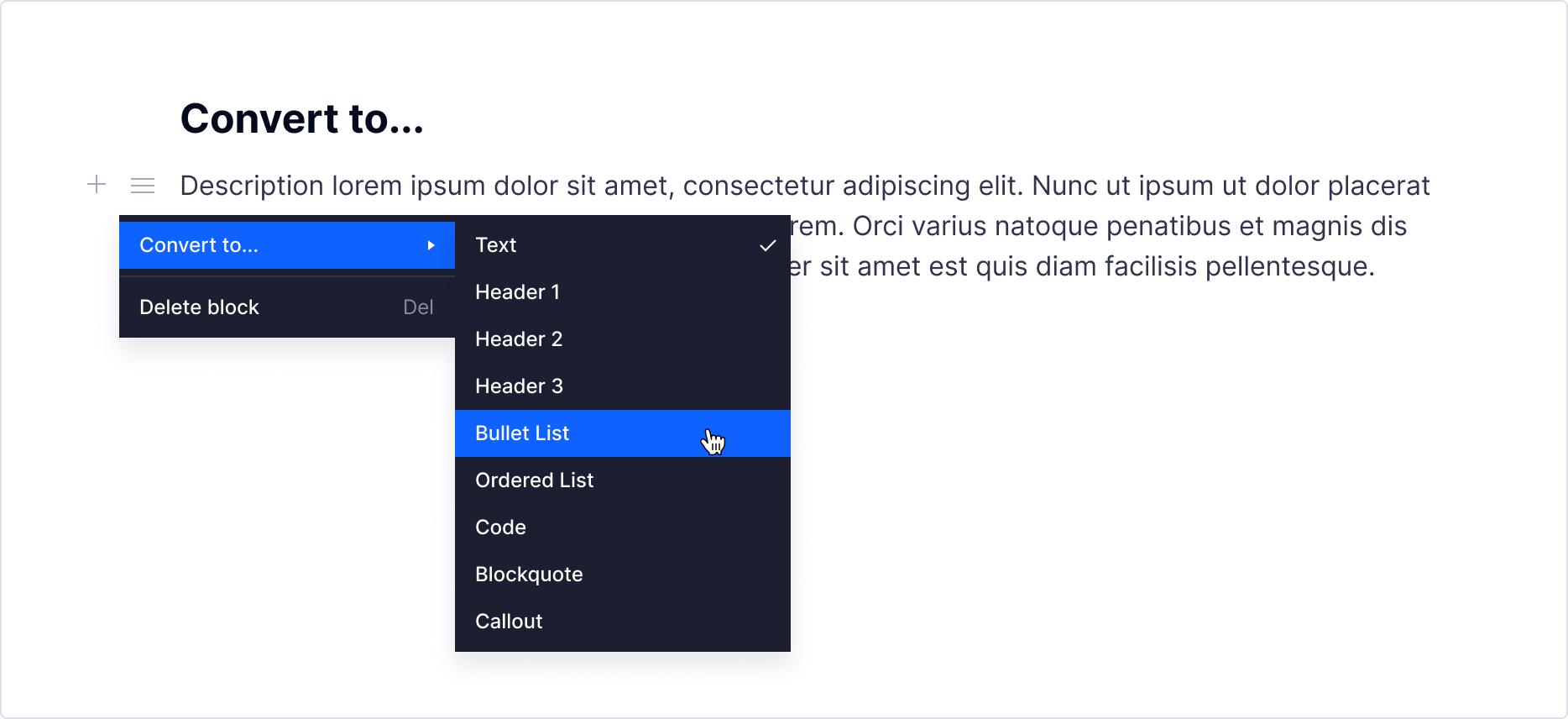Click the submenu arrow on Convert to...

point(431,245)
